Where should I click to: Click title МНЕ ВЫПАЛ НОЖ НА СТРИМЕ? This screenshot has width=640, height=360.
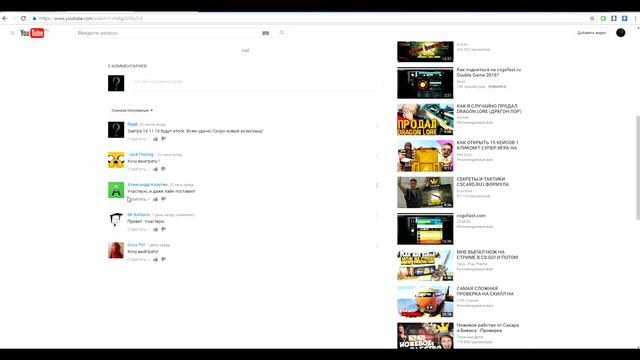(487, 255)
